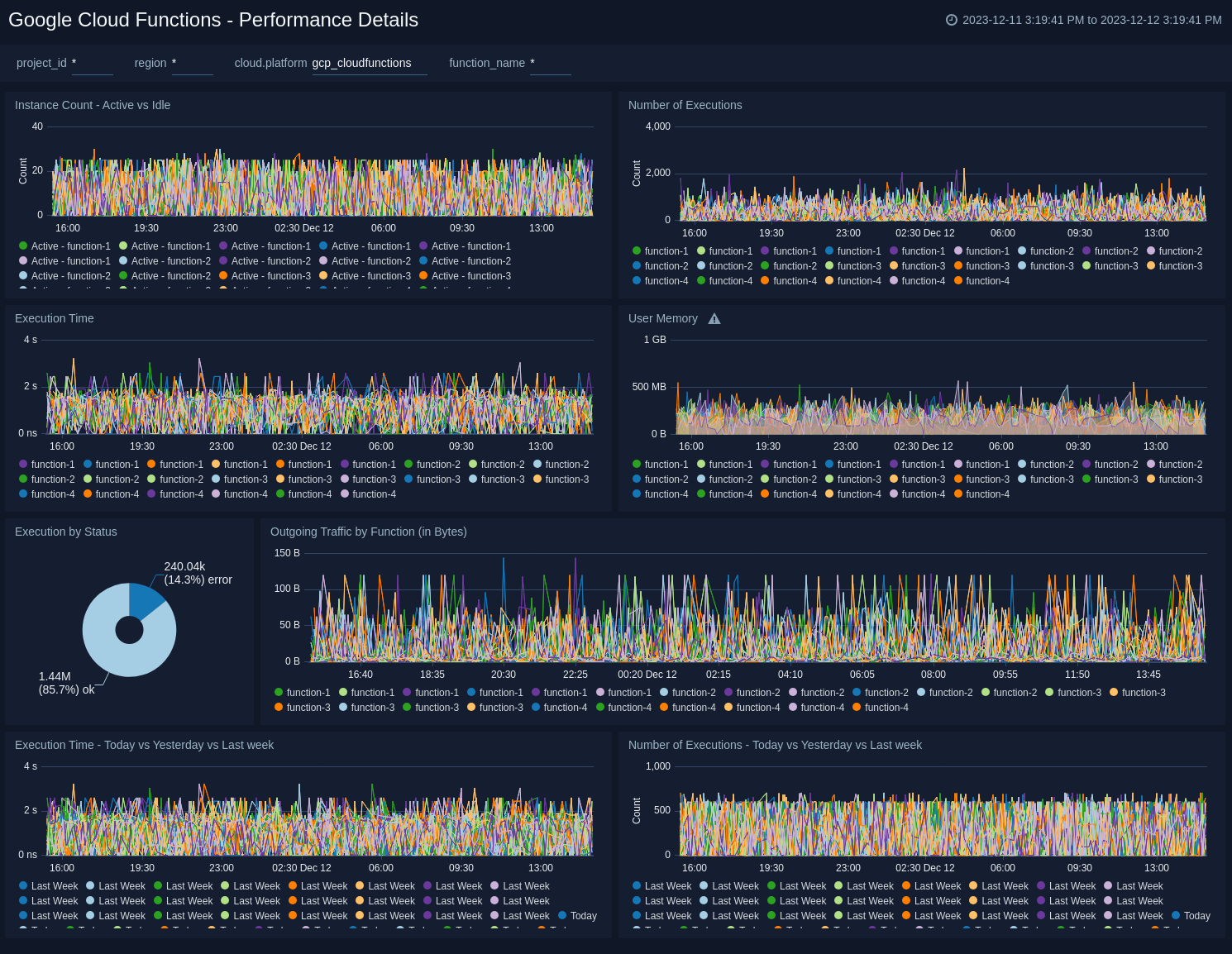Toggle dark green function-3 in Outgoing Traffic legend
The image size is (1232, 954).
(x=432, y=708)
